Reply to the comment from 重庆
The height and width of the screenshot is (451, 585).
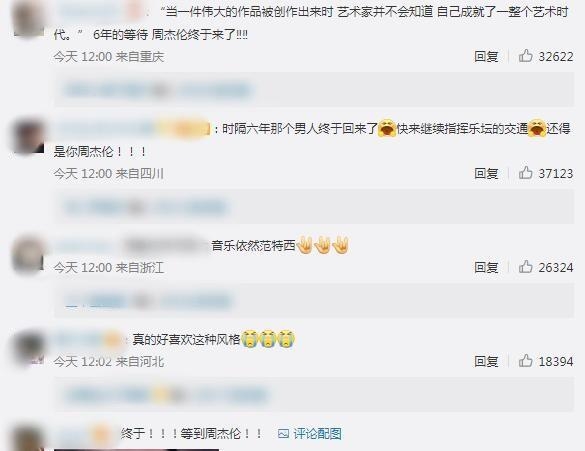(x=486, y=56)
